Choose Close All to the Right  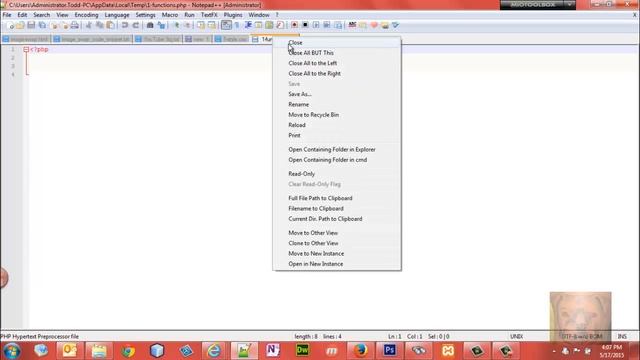click(337, 73)
